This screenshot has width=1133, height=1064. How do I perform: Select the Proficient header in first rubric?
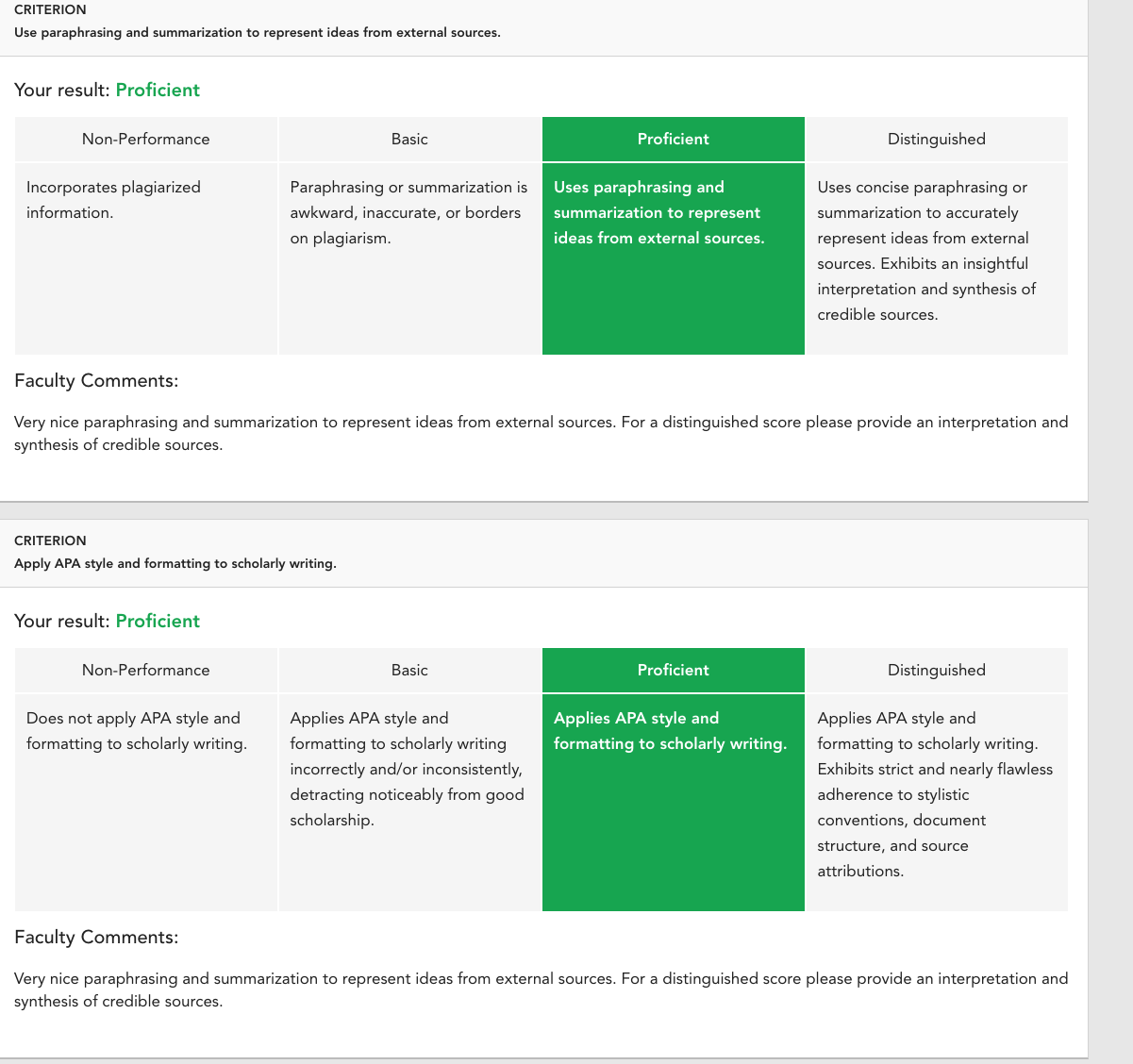click(673, 139)
